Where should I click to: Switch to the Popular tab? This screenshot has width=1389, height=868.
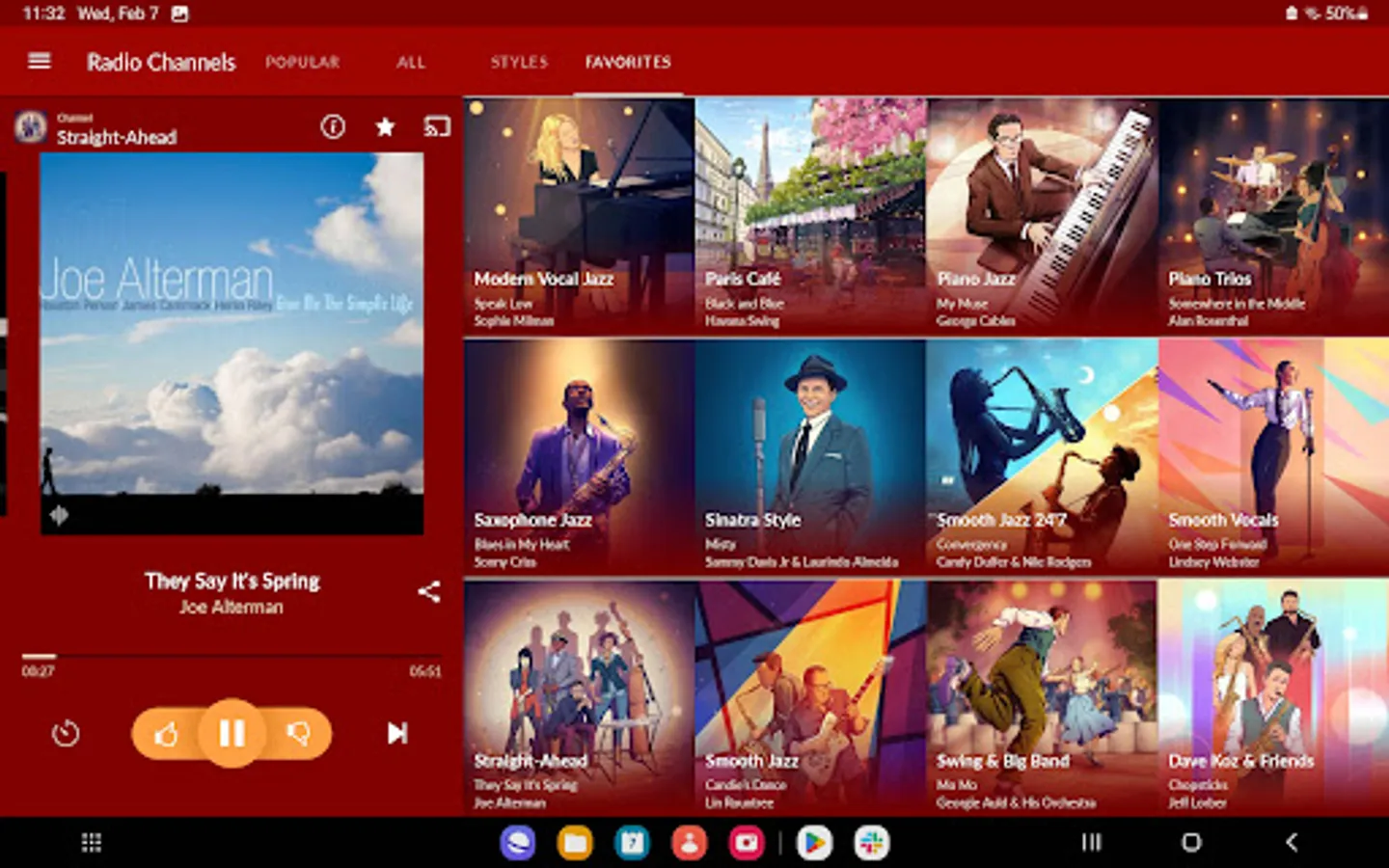click(x=303, y=62)
